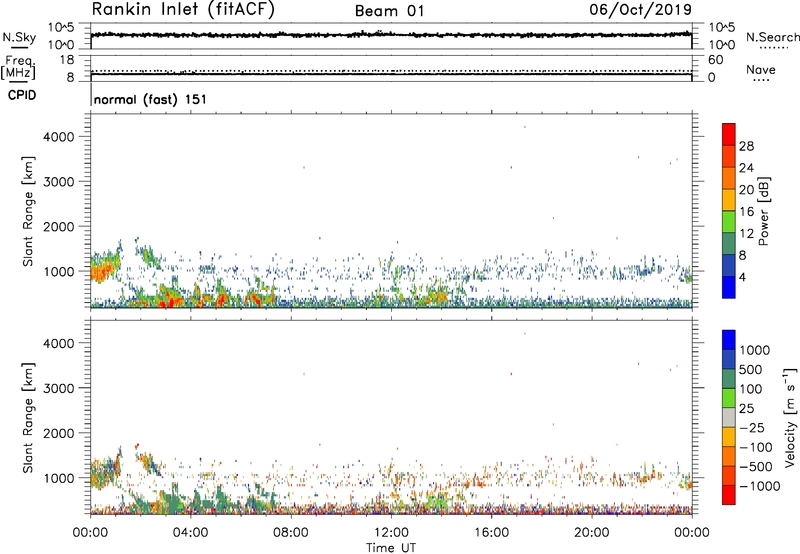Click the "16" power colorbar value
Viewport: 800px width, 554px height.
tap(746, 211)
